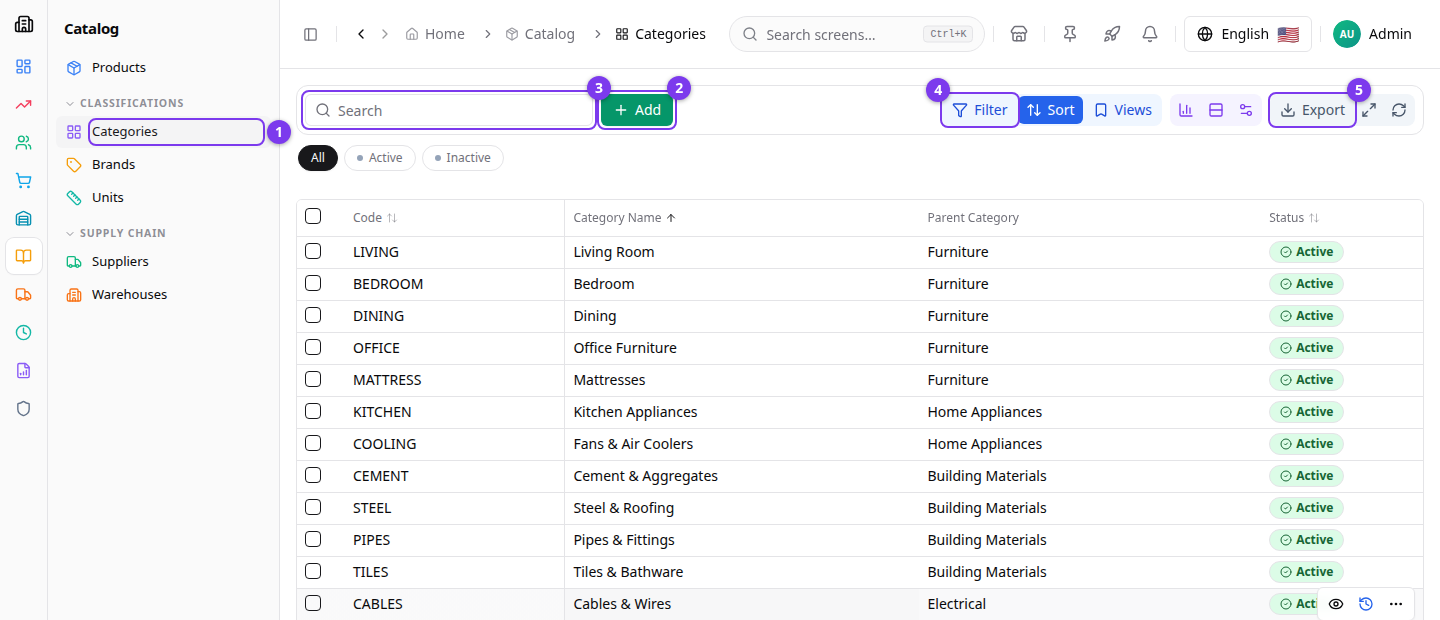Open the shopping cart icon in left rail

click(24, 181)
